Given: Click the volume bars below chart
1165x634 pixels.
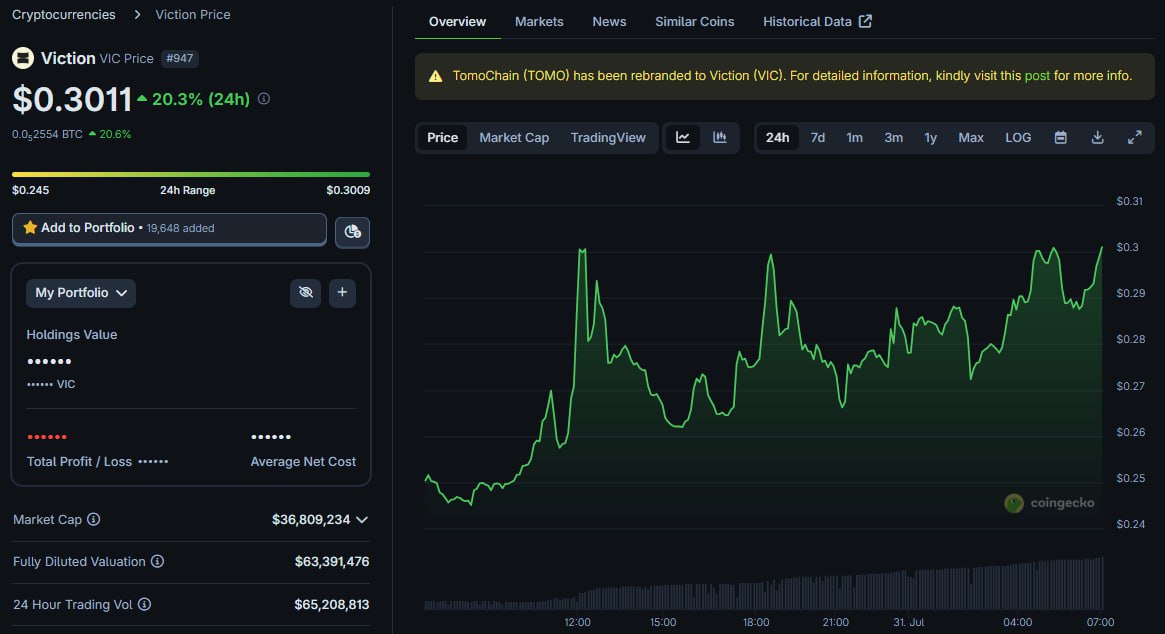Looking at the screenshot, I should (763, 586).
